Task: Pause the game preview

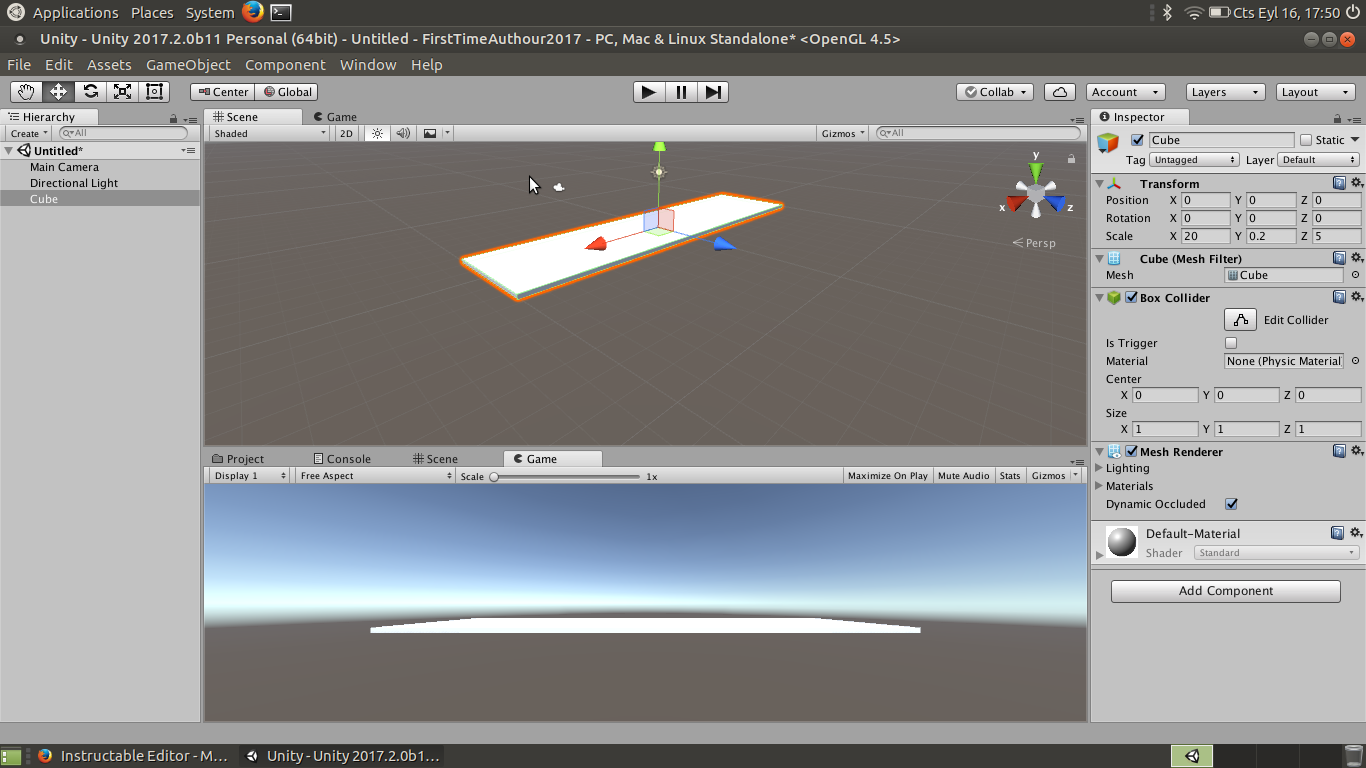Action: (681, 92)
